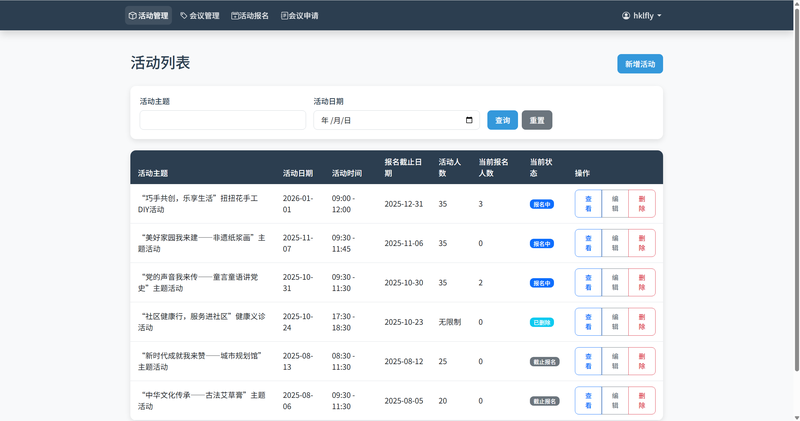Image resolution: width=800 pixels, height=421 pixels.
Task: Focus the 活动主题 text input field
Action: coord(223,120)
